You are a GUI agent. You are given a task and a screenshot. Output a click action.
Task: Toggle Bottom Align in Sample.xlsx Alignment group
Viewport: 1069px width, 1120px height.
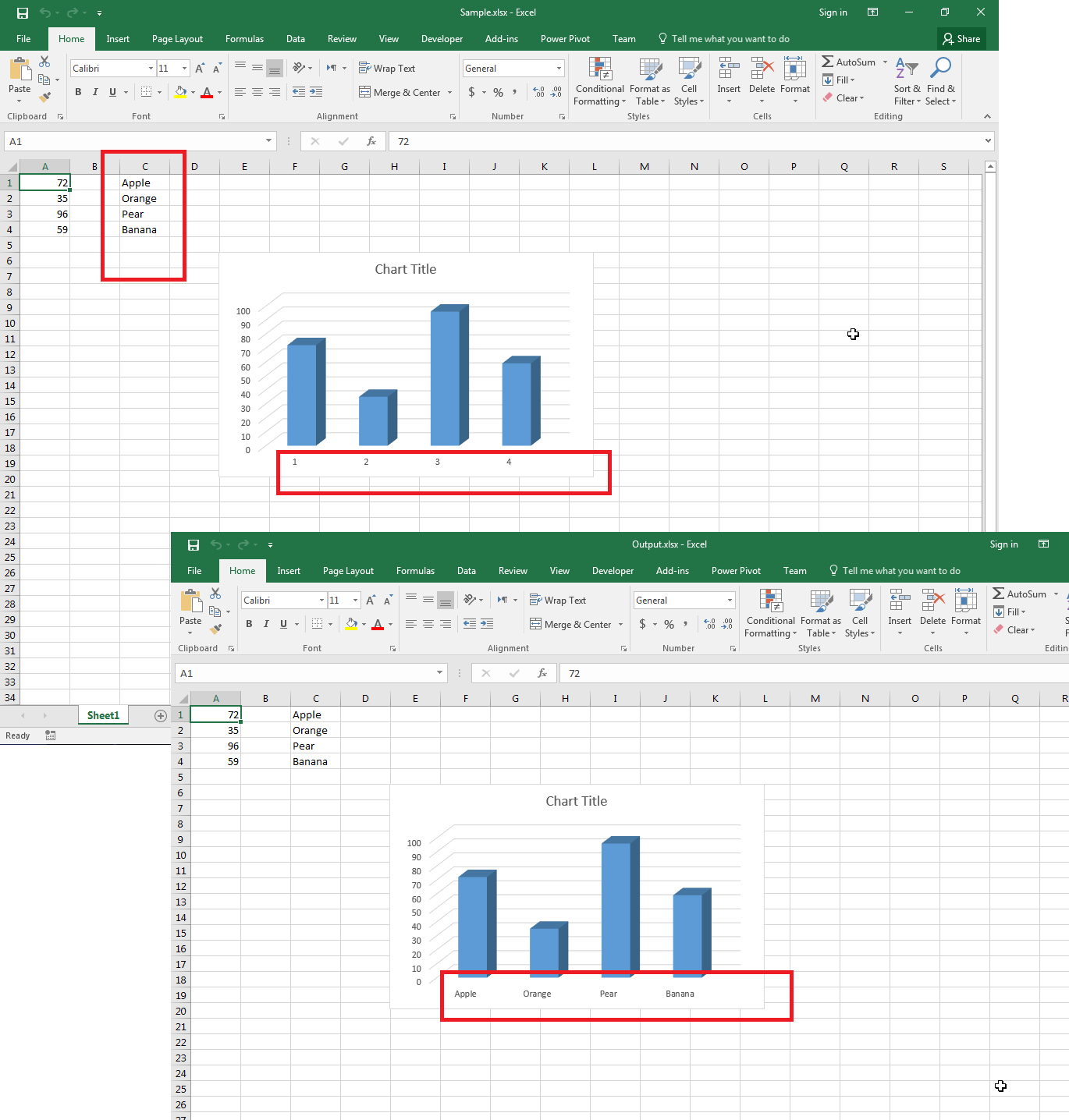tap(275, 69)
